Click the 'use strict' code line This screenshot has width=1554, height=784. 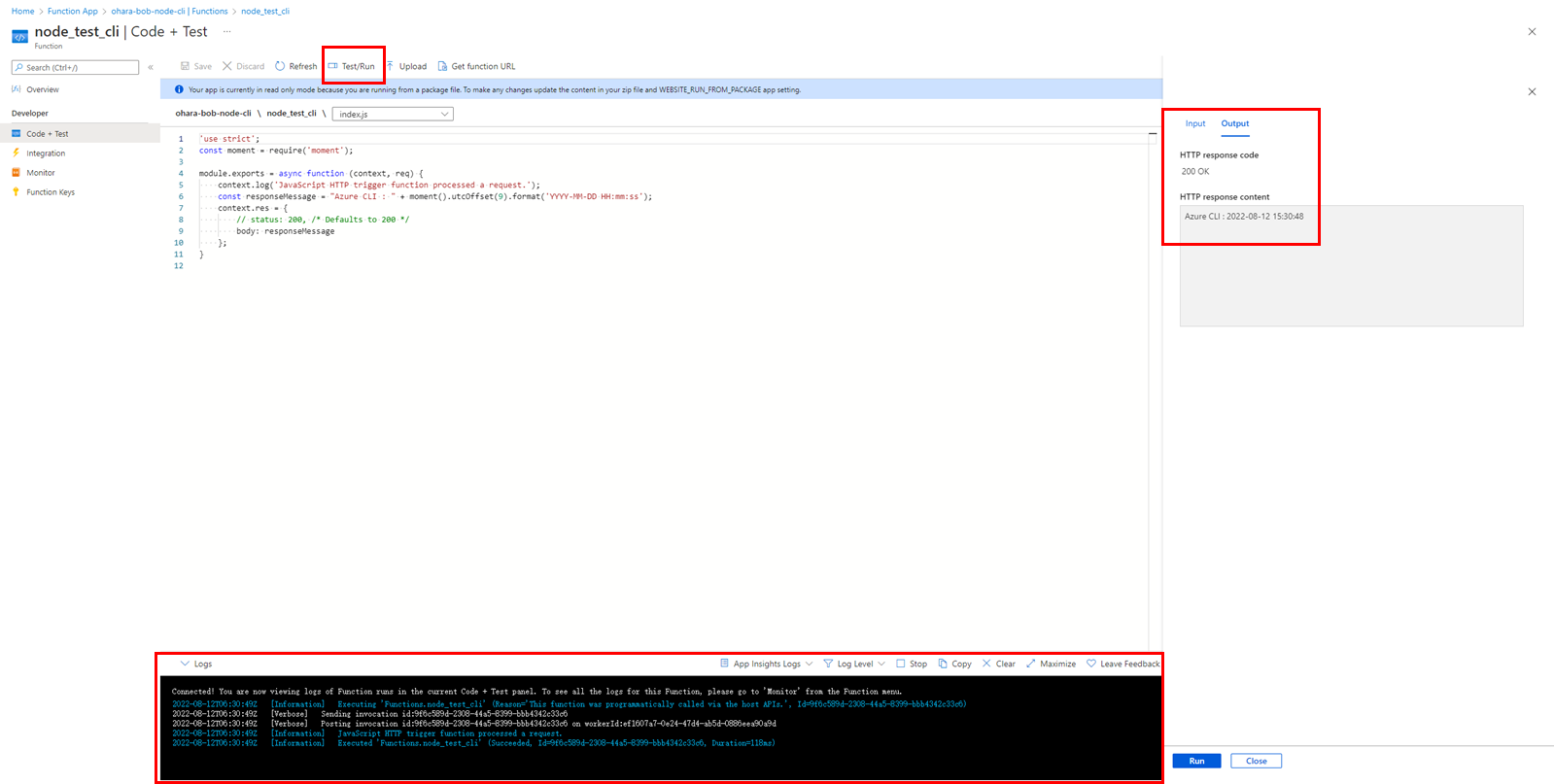[229, 139]
